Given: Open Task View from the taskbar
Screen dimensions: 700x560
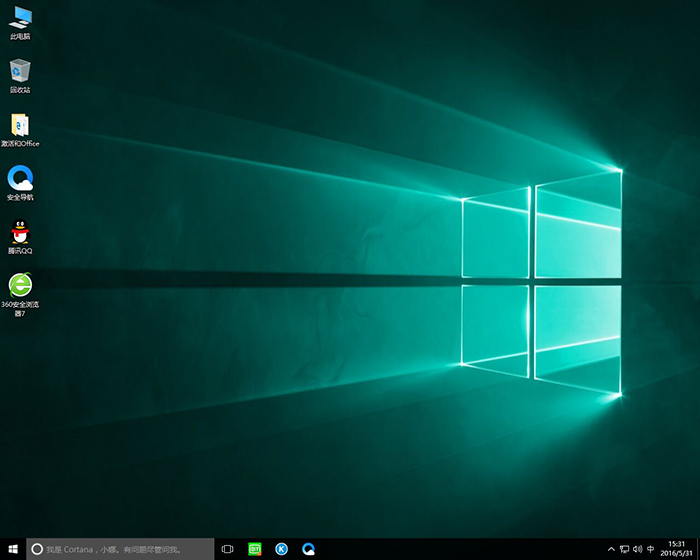Looking at the screenshot, I should point(228,549).
